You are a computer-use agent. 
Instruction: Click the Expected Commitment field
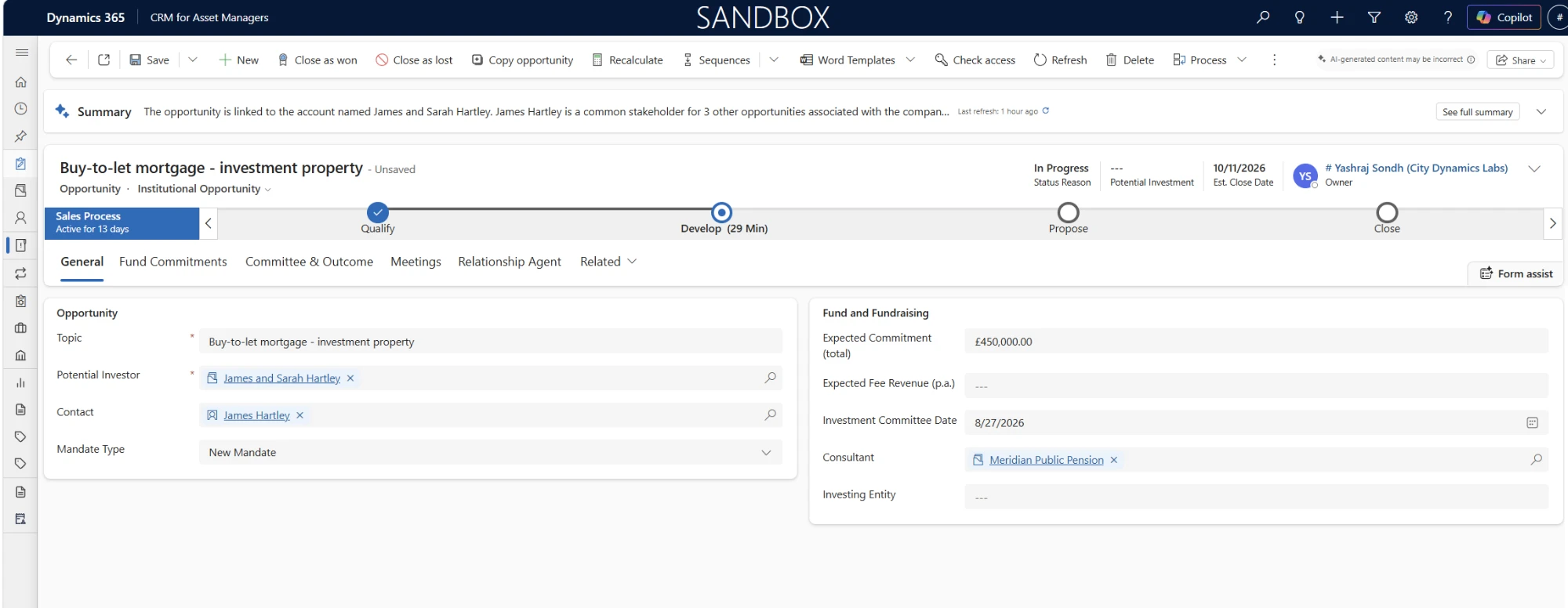(1256, 342)
